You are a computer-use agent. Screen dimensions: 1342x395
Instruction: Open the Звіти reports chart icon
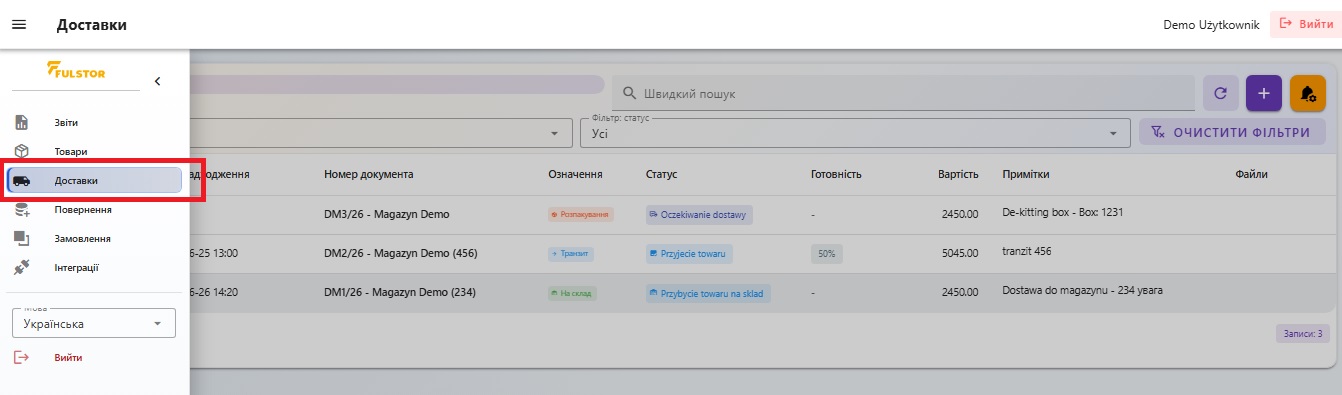pyautogui.click(x=21, y=122)
